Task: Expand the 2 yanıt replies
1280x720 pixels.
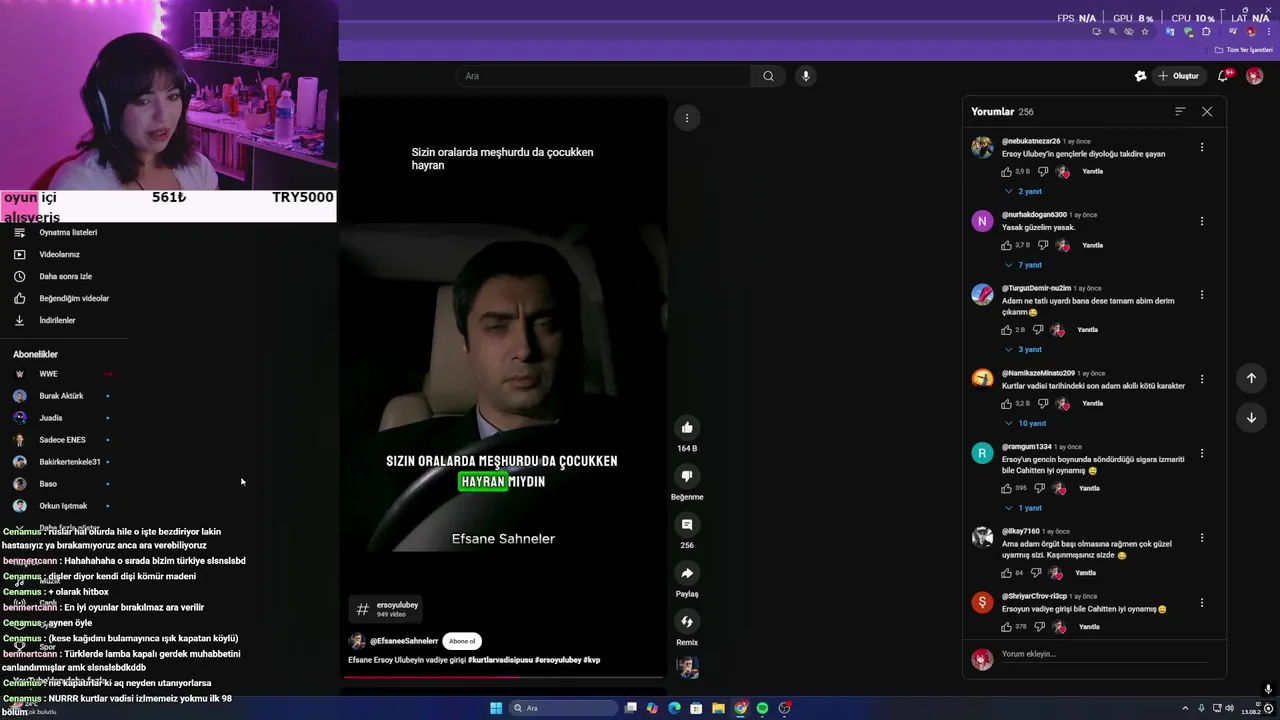Action: click(x=1023, y=191)
